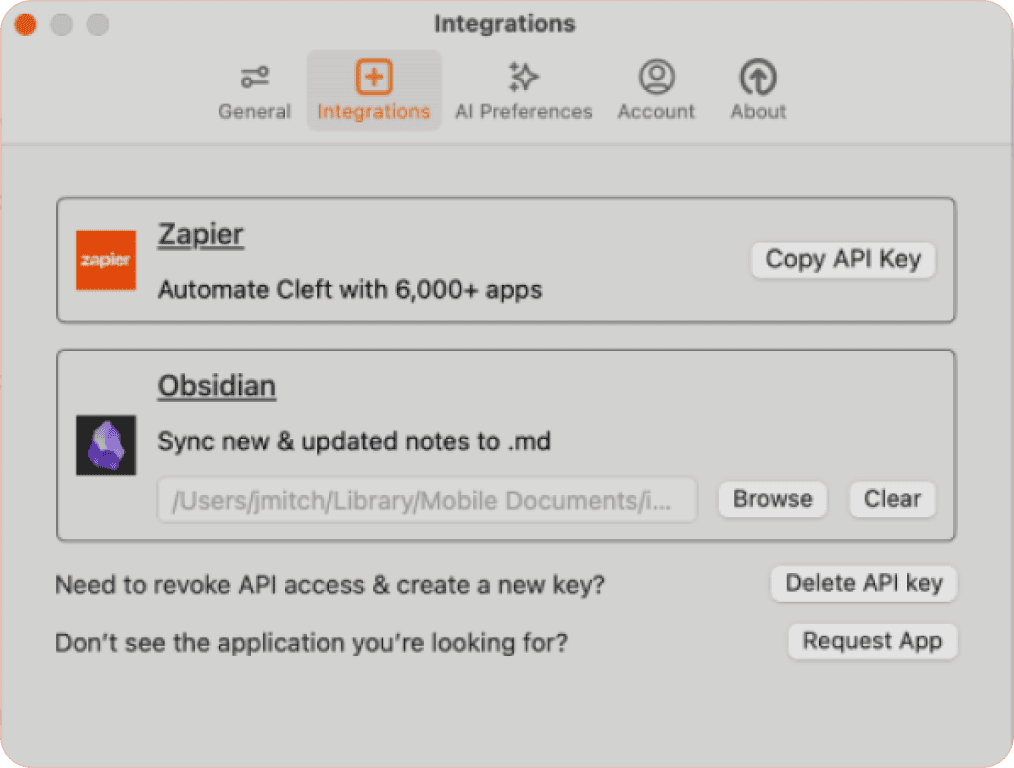Select the sliders icon above General
The width and height of the screenshot is (1014, 768).
tap(254, 75)
